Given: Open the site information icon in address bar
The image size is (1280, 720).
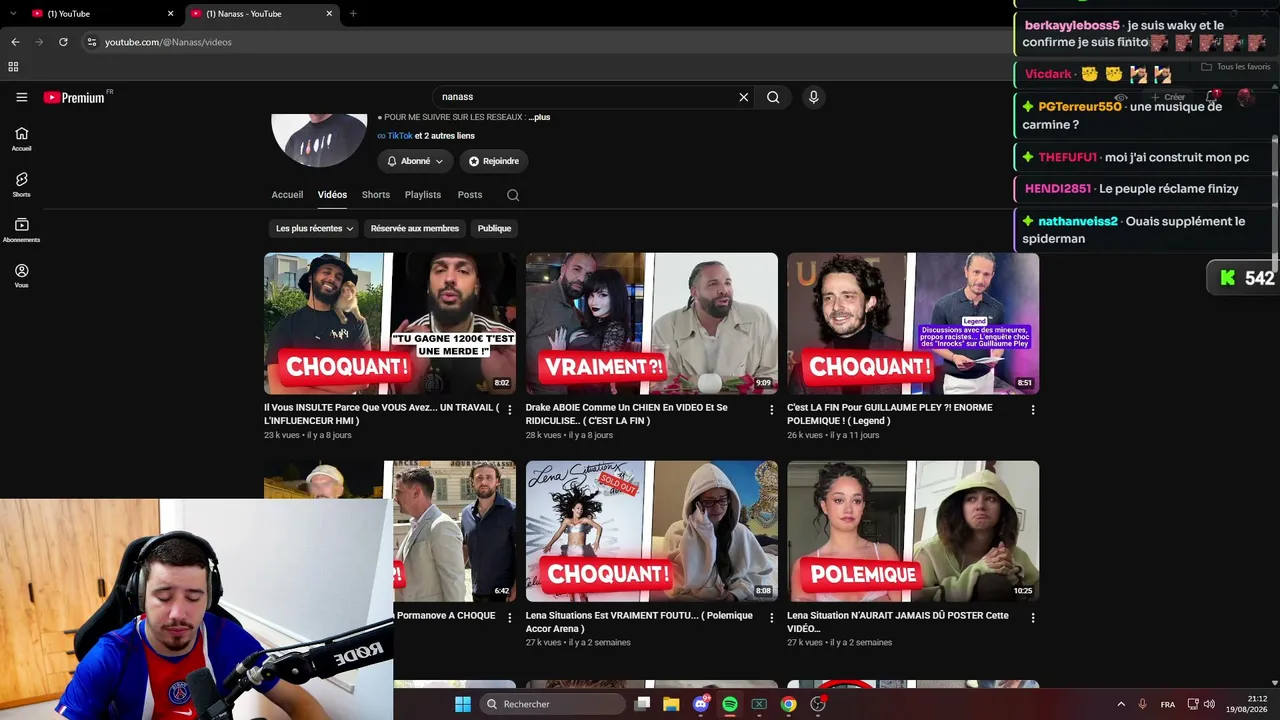Looking at the screenshot, I should (x=92, y=42).
